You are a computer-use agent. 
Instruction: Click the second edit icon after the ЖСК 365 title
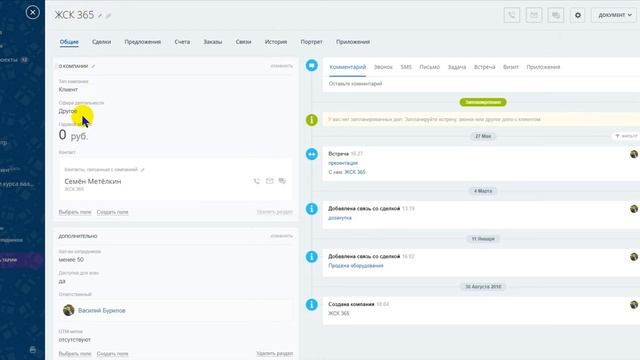109,16
